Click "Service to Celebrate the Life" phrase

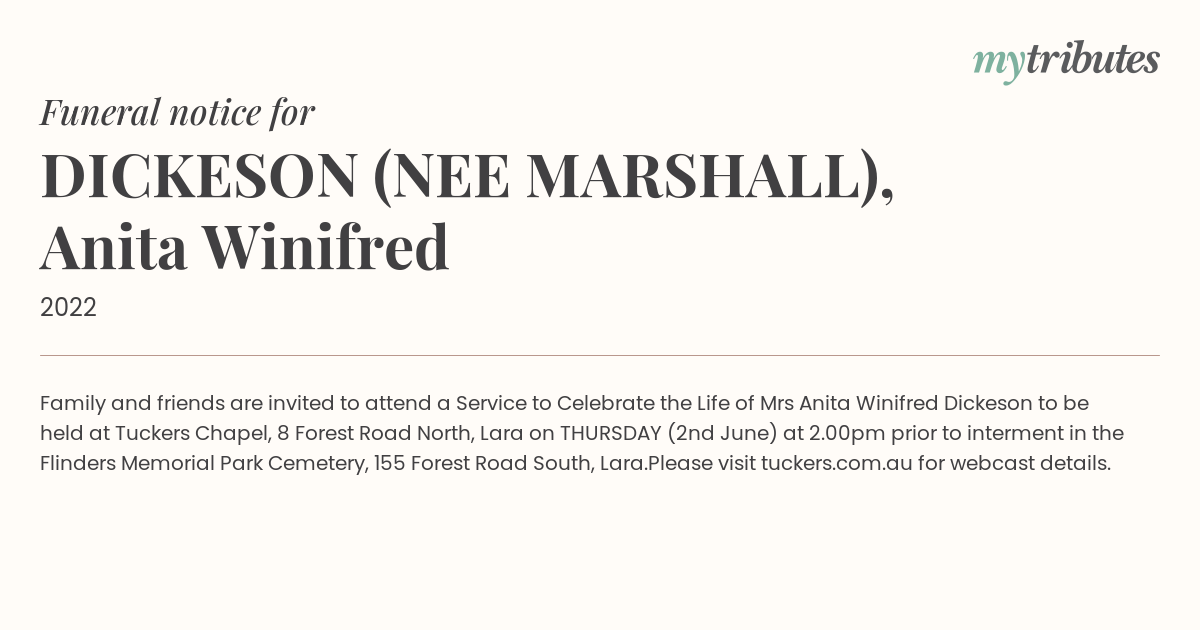point(595,404)
